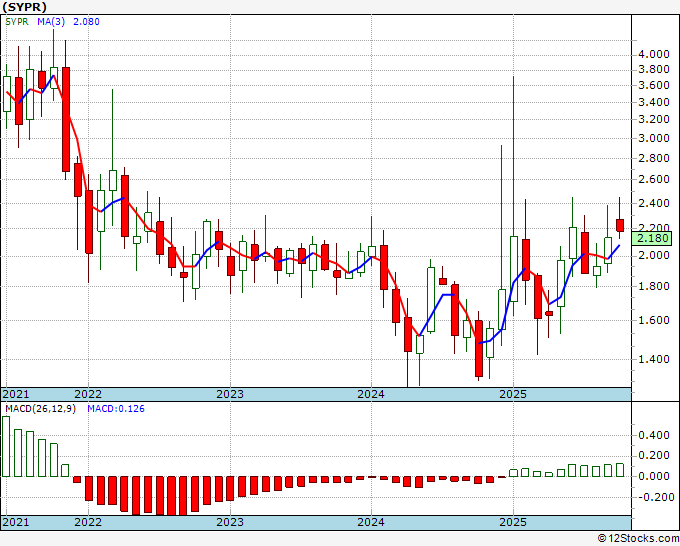
Task: Click 2021 on the price chart timeline
Action: [x=16, y=394]
